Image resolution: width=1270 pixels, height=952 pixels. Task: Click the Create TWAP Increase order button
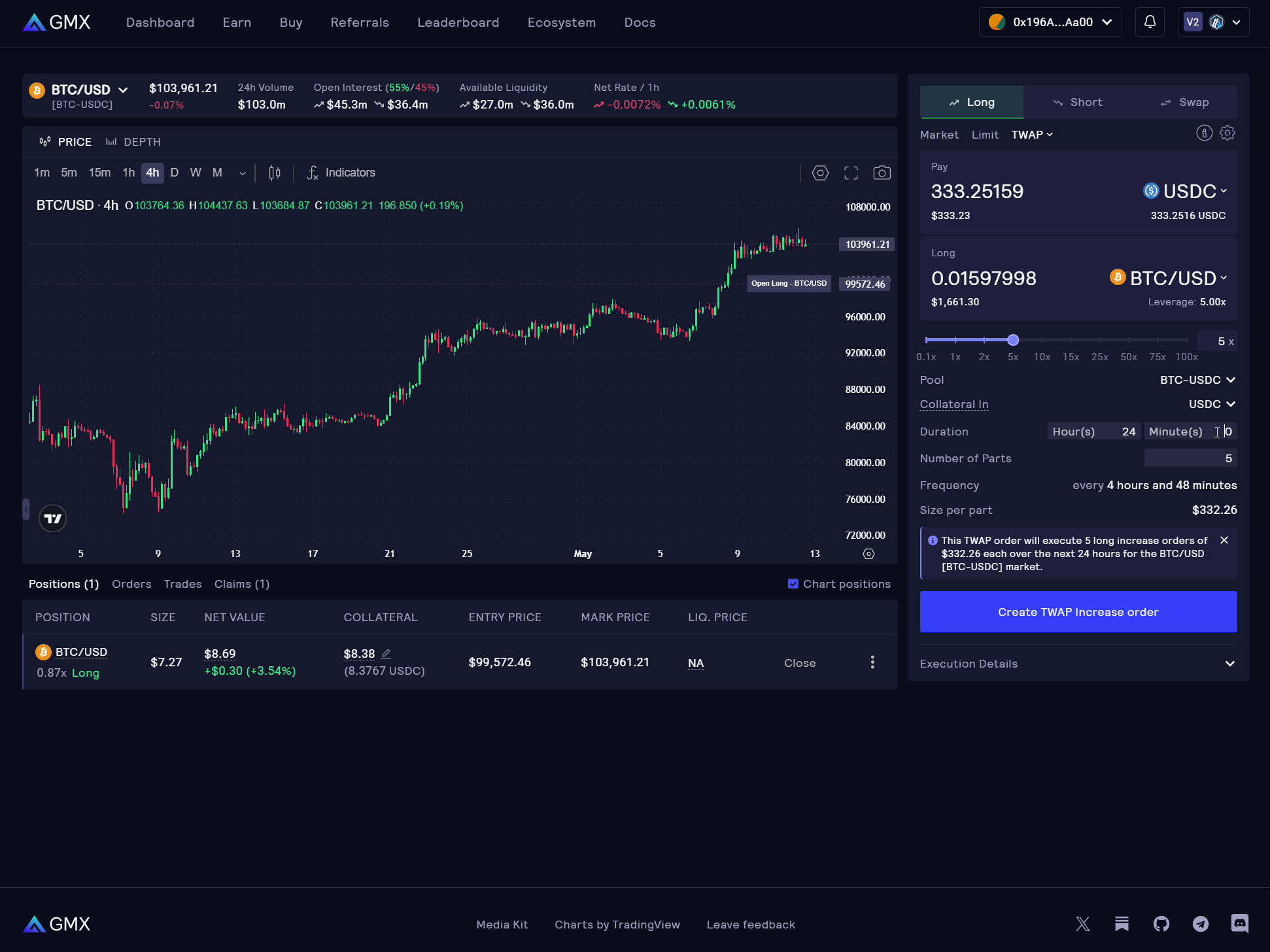[1078, 611]
